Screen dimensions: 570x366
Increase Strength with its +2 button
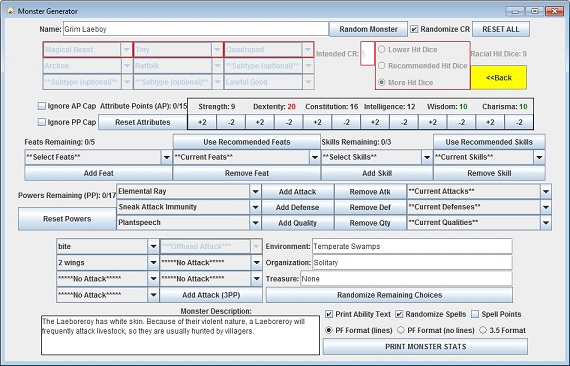click(x=202, y=122)
